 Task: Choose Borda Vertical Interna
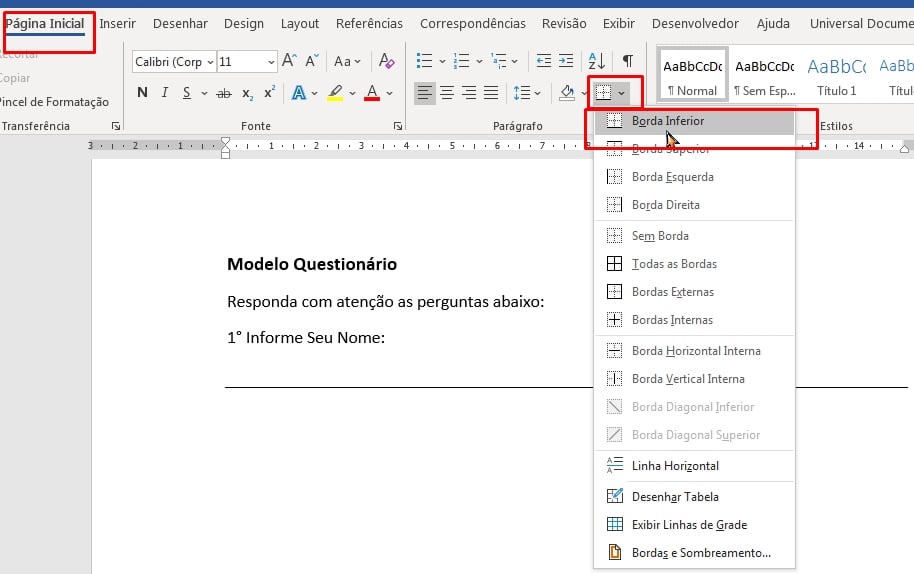point(694,379)
